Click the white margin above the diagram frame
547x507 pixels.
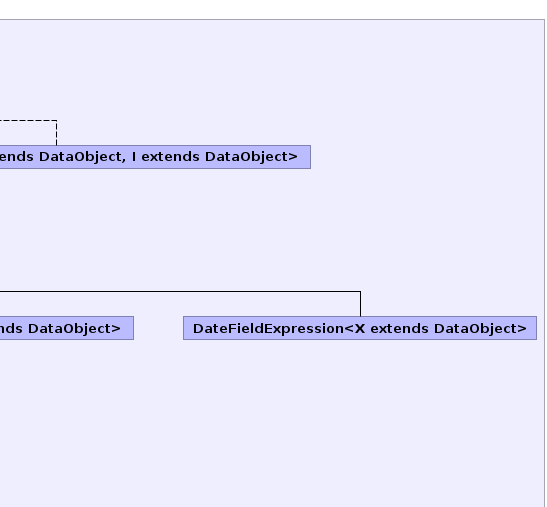(x=274, y=9)
